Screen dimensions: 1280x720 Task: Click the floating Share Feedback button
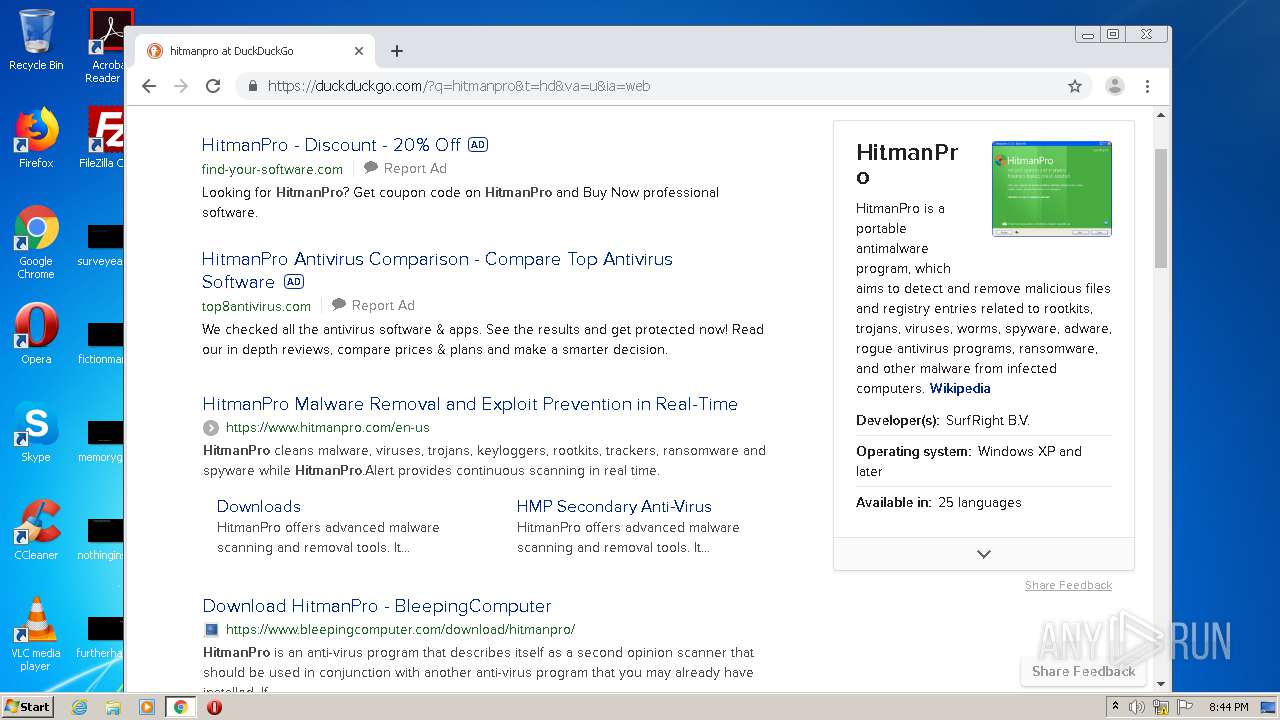pos(1083,671)
